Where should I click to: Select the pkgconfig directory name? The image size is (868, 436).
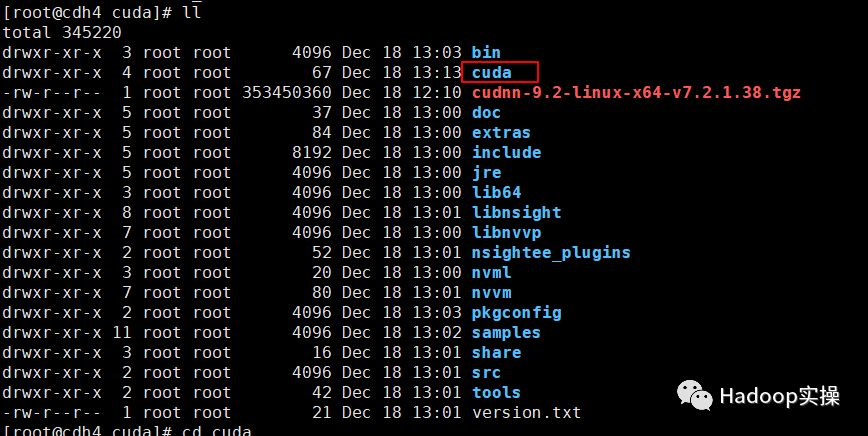coord(516,313)
